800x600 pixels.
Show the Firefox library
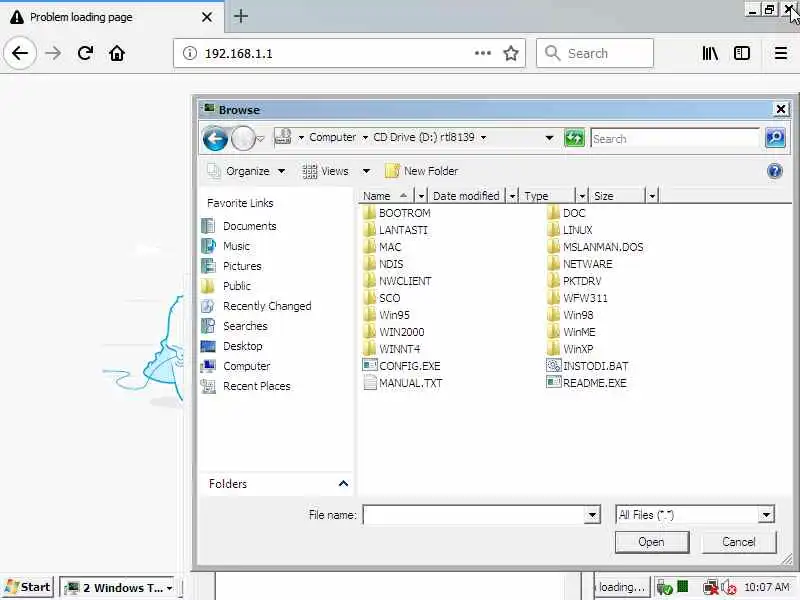710,53
